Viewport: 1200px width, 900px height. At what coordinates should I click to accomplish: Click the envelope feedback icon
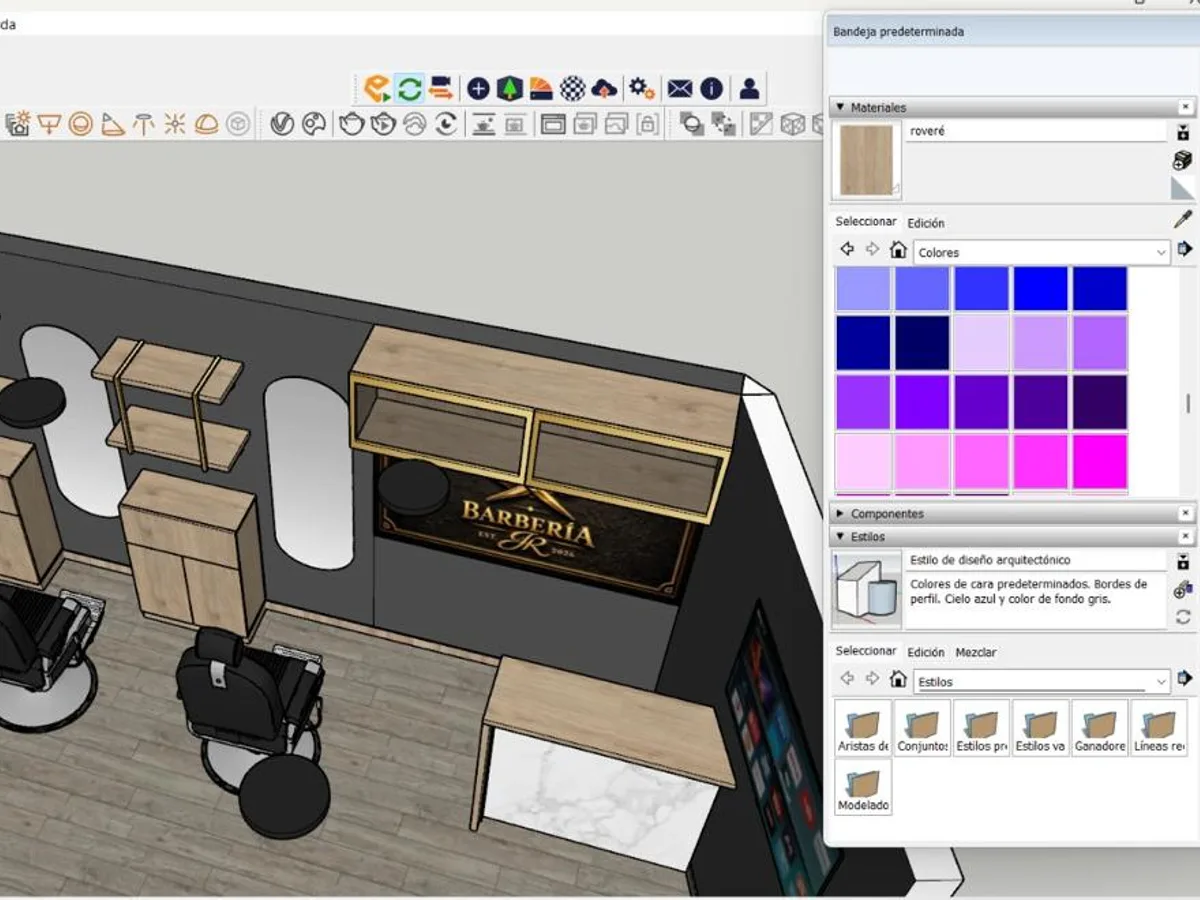(x=680, y=88)
